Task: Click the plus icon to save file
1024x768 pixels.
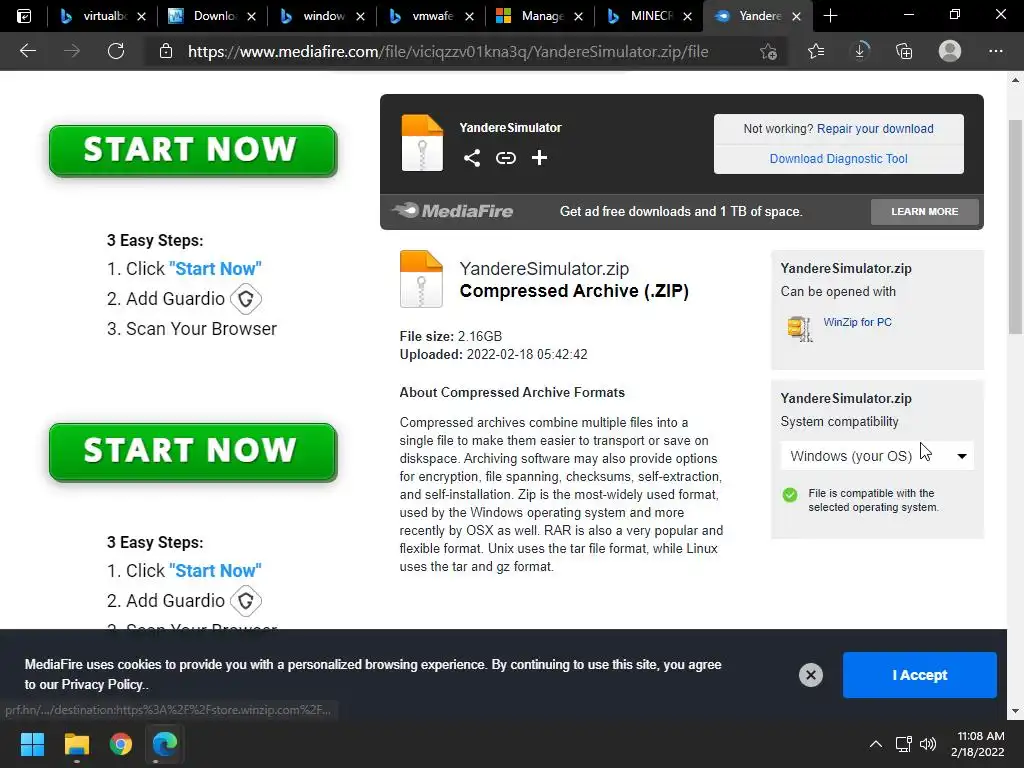Action: 539,157
